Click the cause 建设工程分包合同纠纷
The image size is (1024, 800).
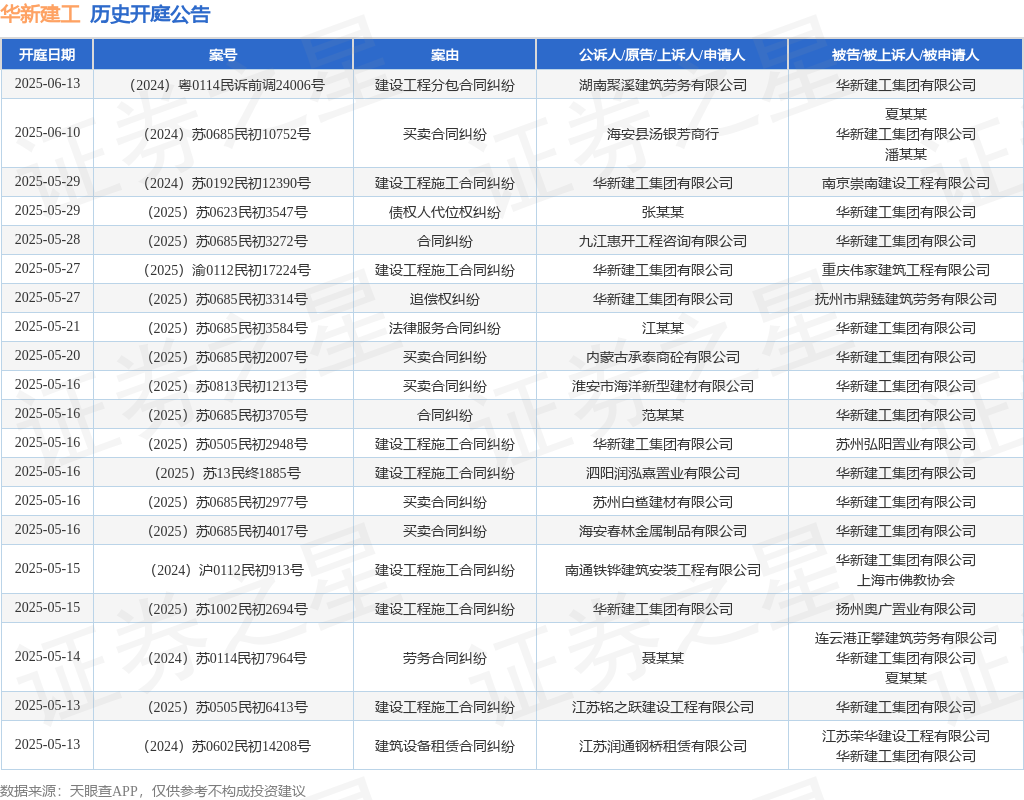[445, 85]
